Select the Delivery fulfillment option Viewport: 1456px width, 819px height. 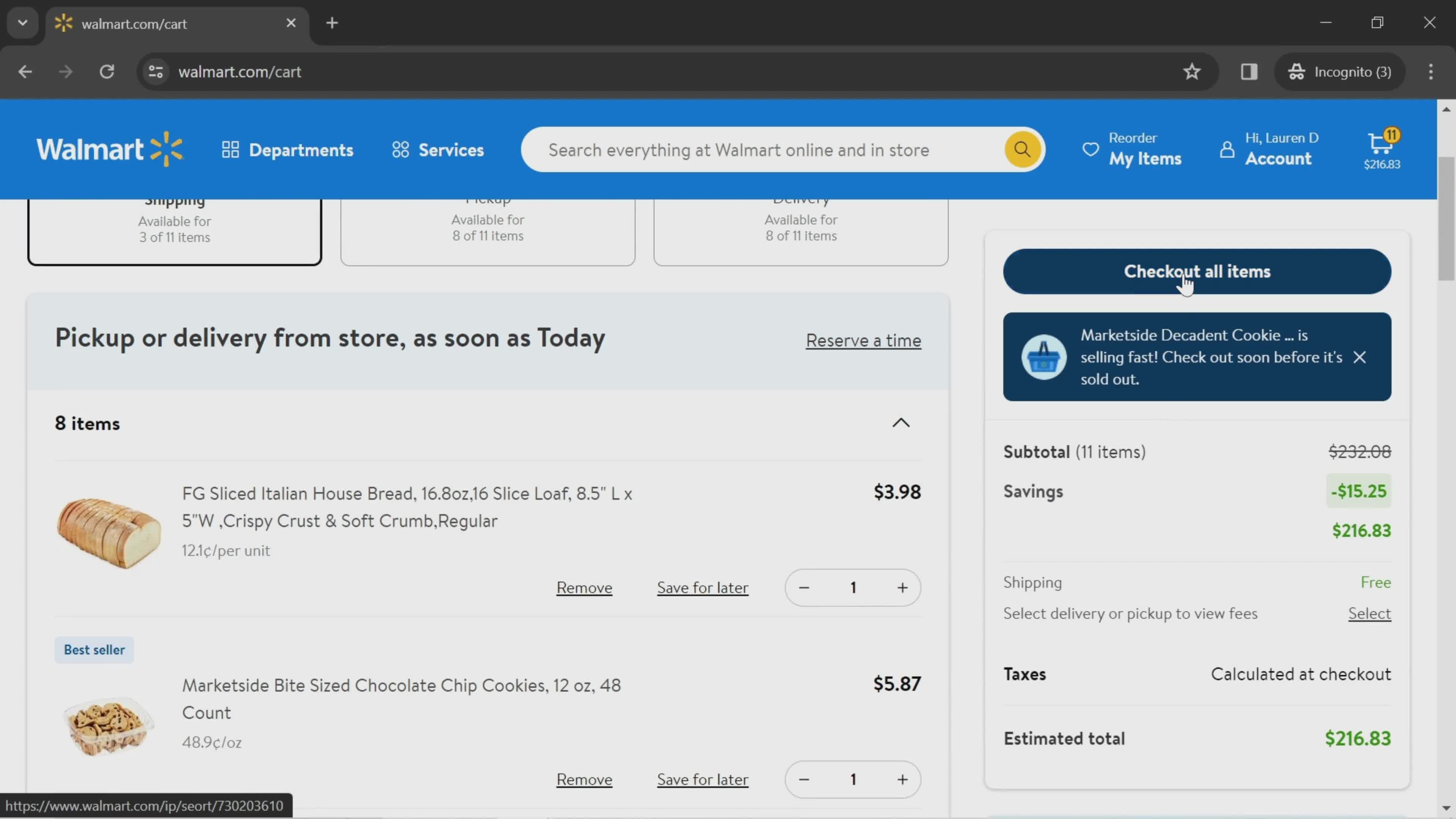click(801, 232)
